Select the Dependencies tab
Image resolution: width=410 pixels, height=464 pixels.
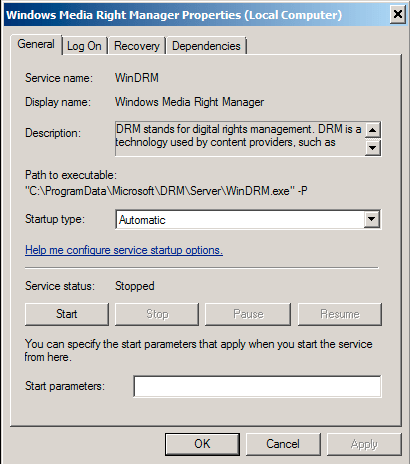[206, 46]
